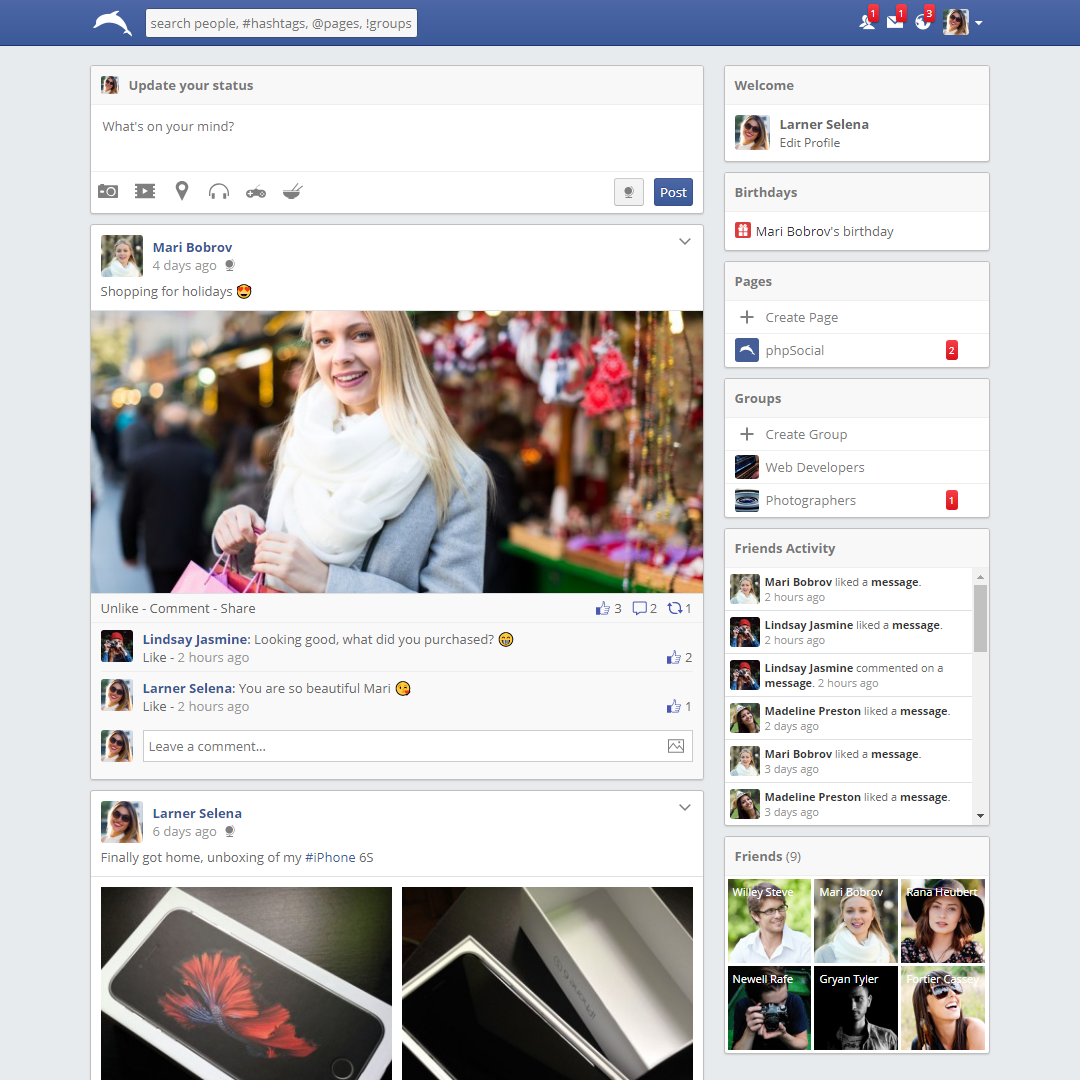Toggle the microphone option next to Post
The image size is (1080, 1080).
pyautogui.click(x=629, y=191)
